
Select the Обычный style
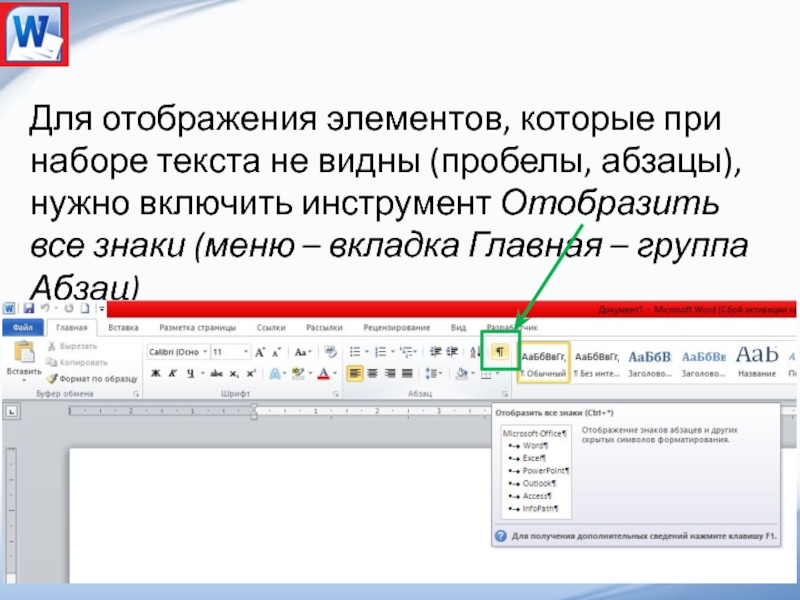click(544, 362)
